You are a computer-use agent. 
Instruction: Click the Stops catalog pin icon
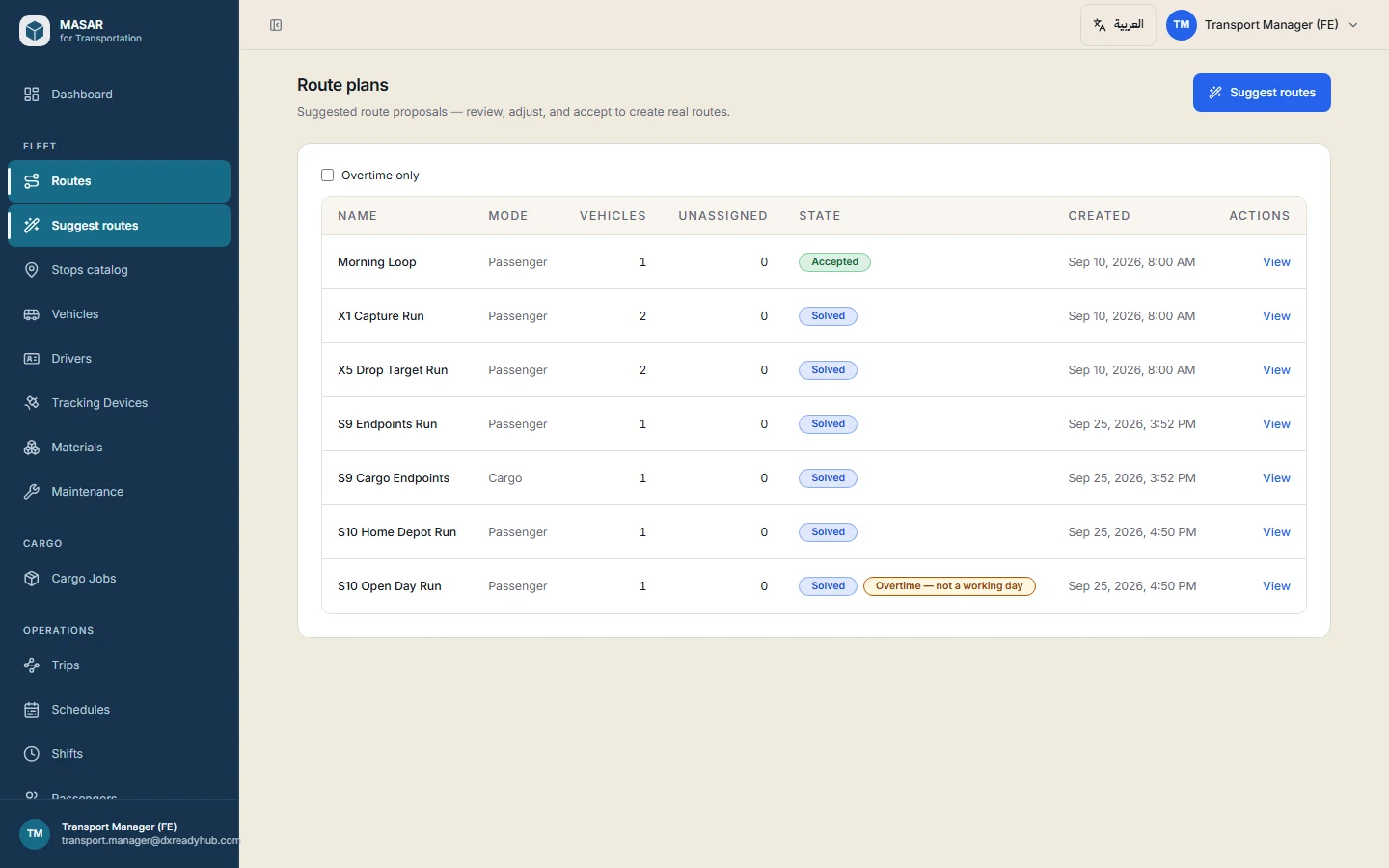(32, 270)
